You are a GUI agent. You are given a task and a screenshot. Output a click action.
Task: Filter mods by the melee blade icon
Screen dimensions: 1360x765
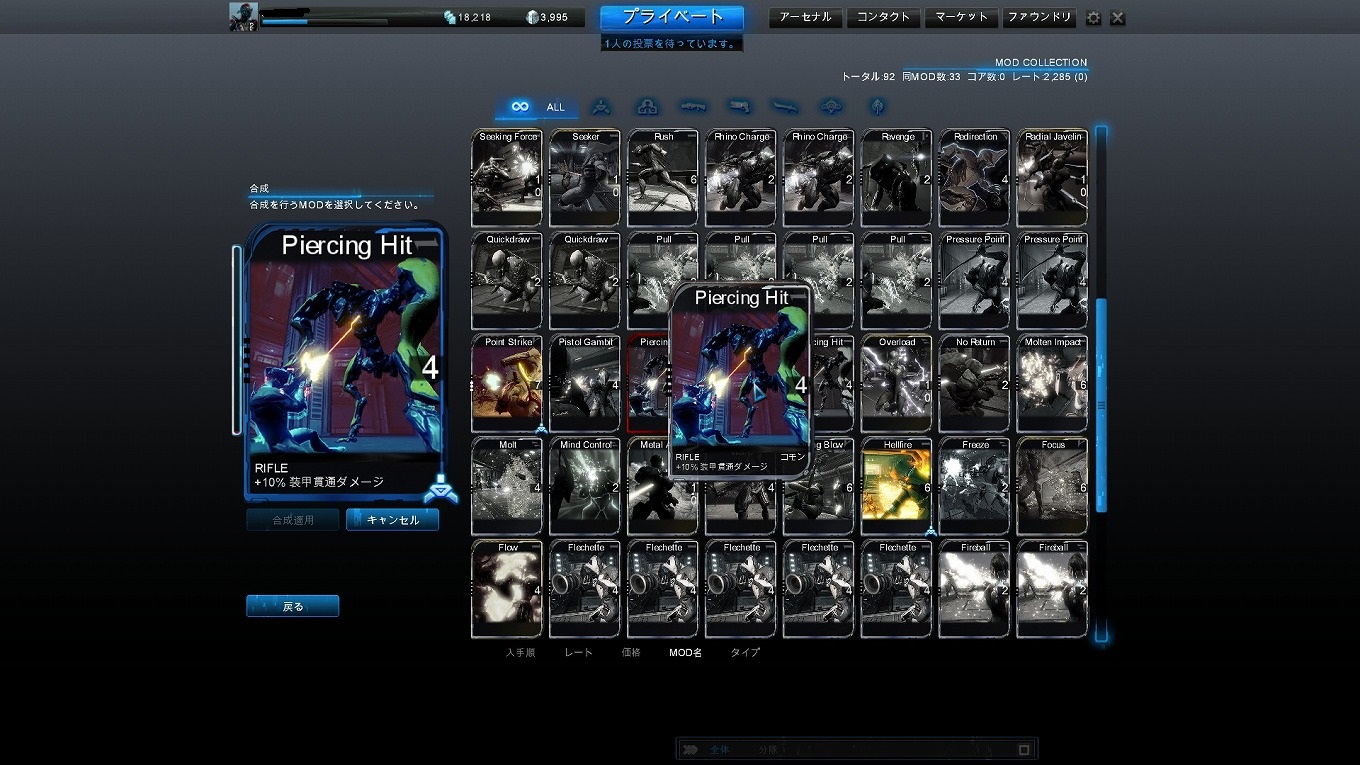pyautogui.click(x=784, y=106)
